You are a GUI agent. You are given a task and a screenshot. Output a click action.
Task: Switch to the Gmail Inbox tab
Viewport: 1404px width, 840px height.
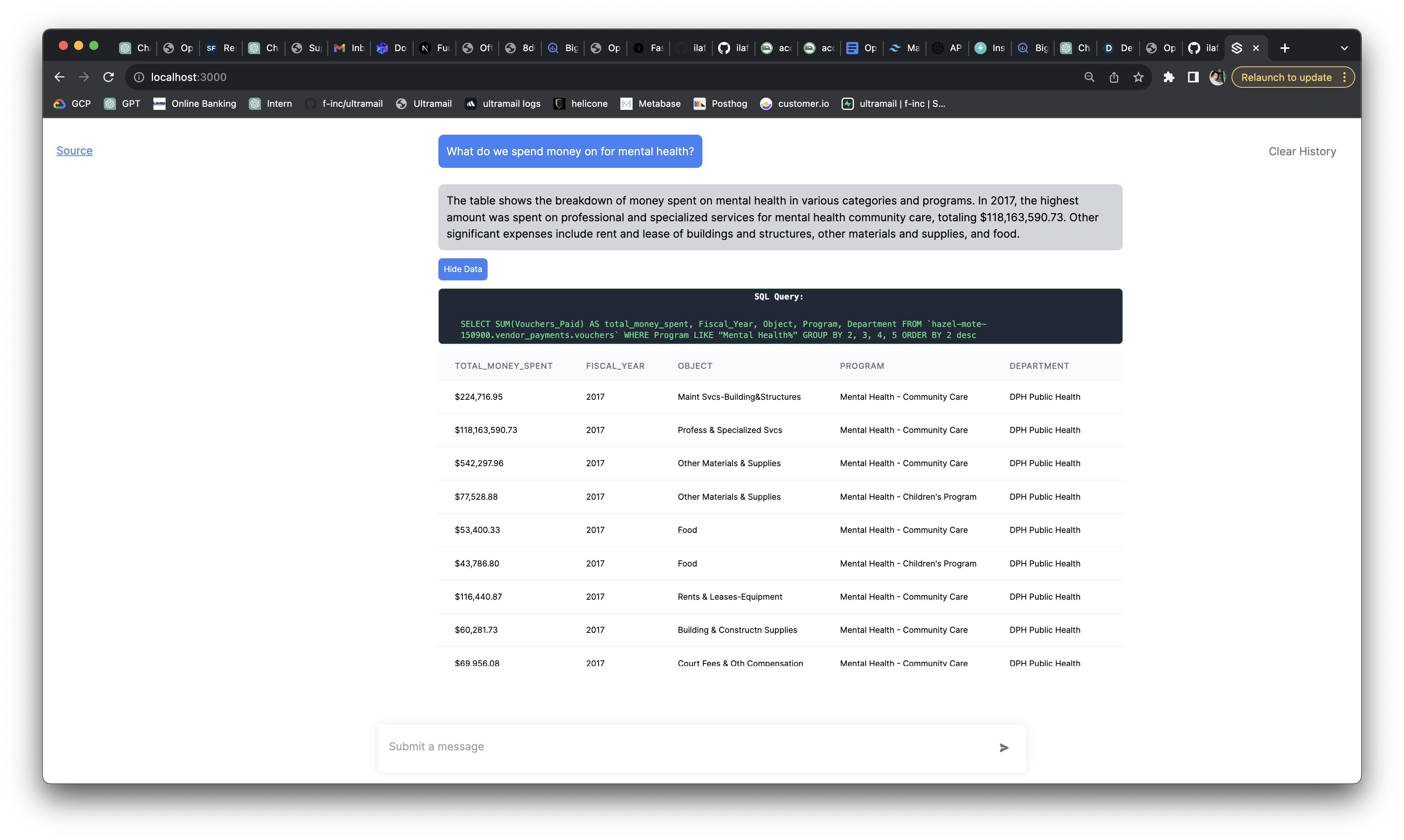point(349,48)
